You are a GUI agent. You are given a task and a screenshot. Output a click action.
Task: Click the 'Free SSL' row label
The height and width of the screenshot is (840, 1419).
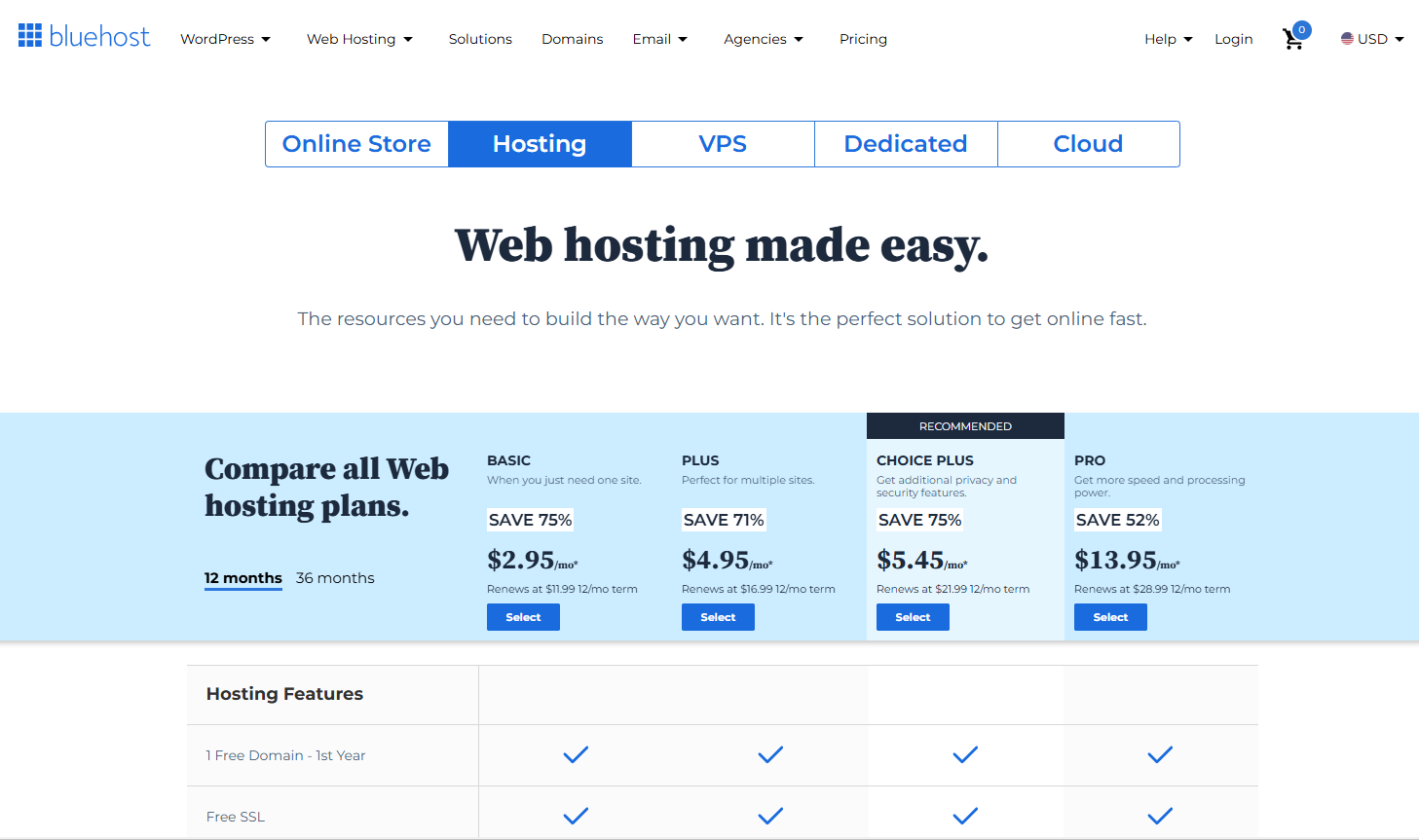coord(236,817)
